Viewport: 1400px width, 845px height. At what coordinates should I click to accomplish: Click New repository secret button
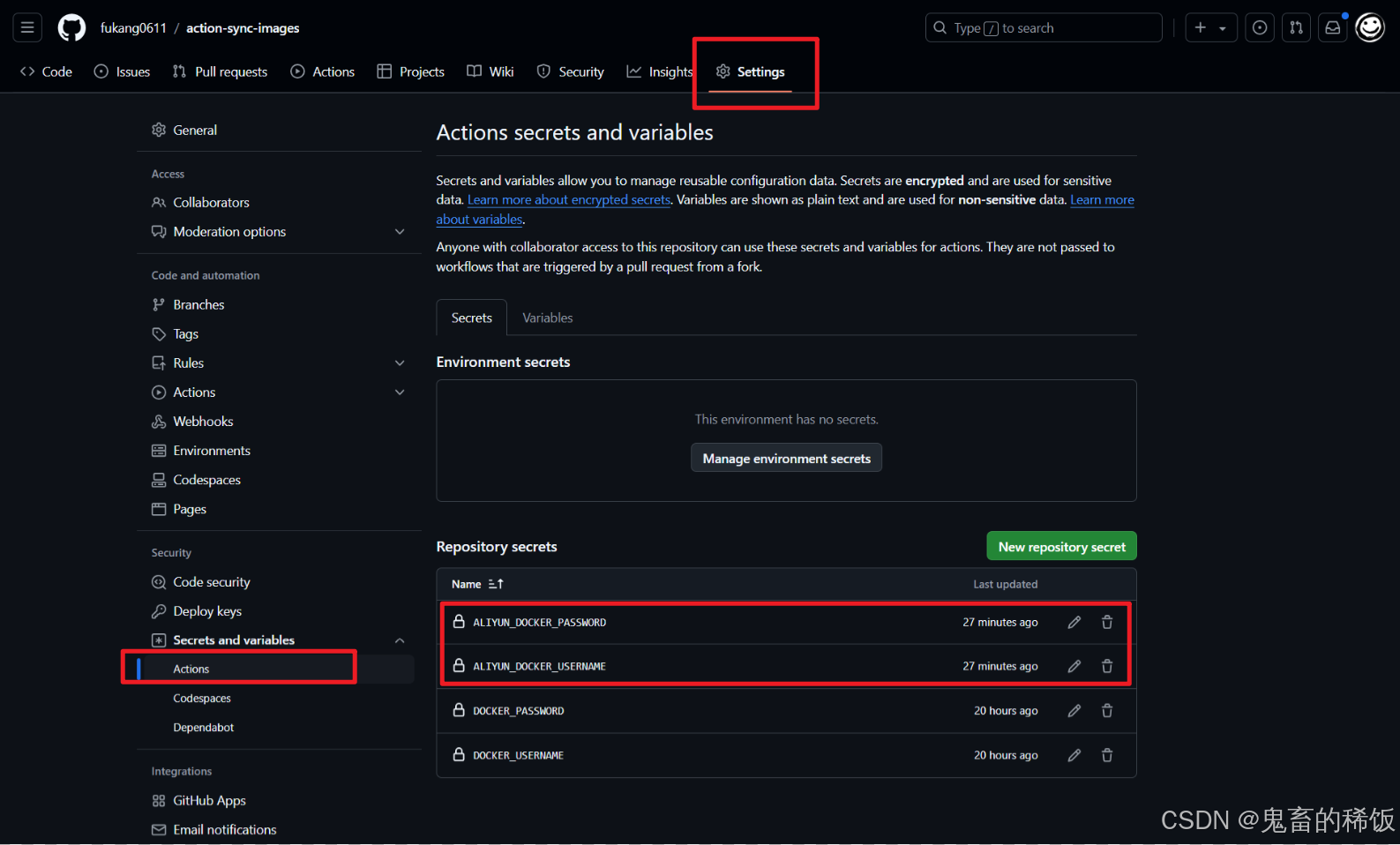pos(1061,546)
